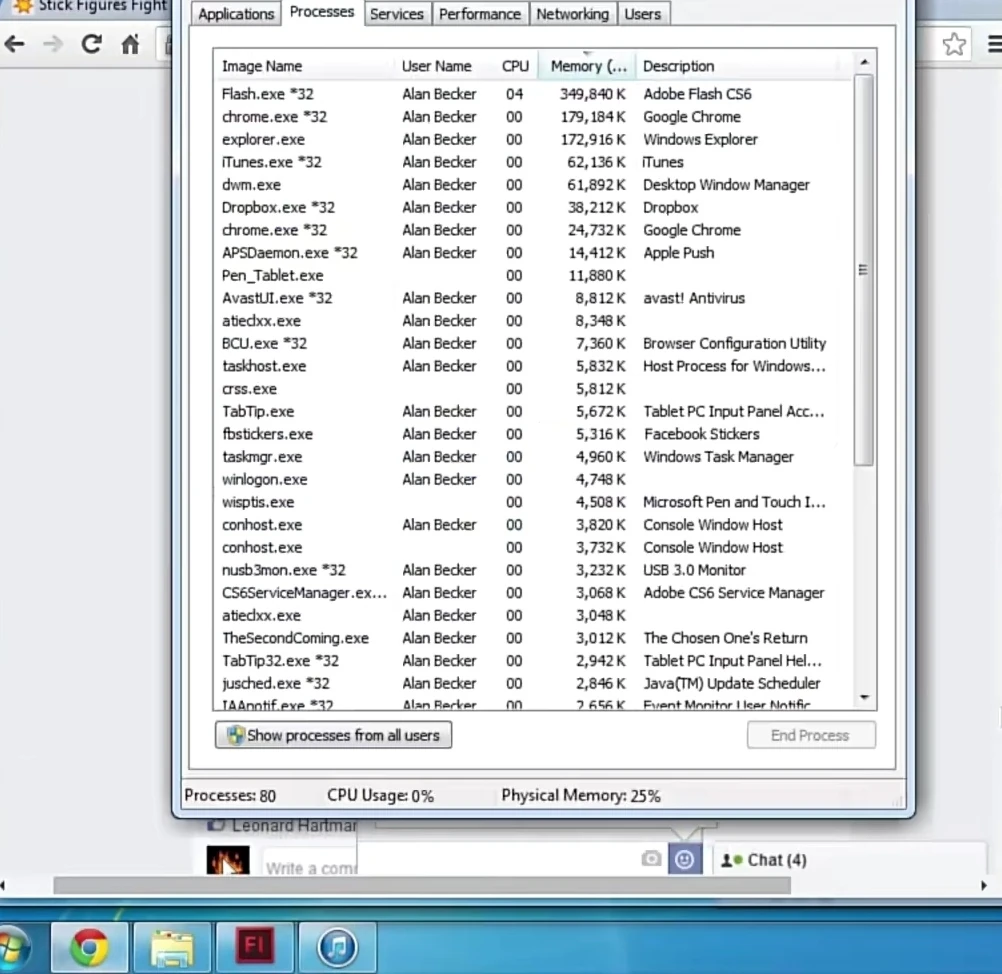Select the fbstickers.exe process
1002x974 pixels.
point(534,435)
